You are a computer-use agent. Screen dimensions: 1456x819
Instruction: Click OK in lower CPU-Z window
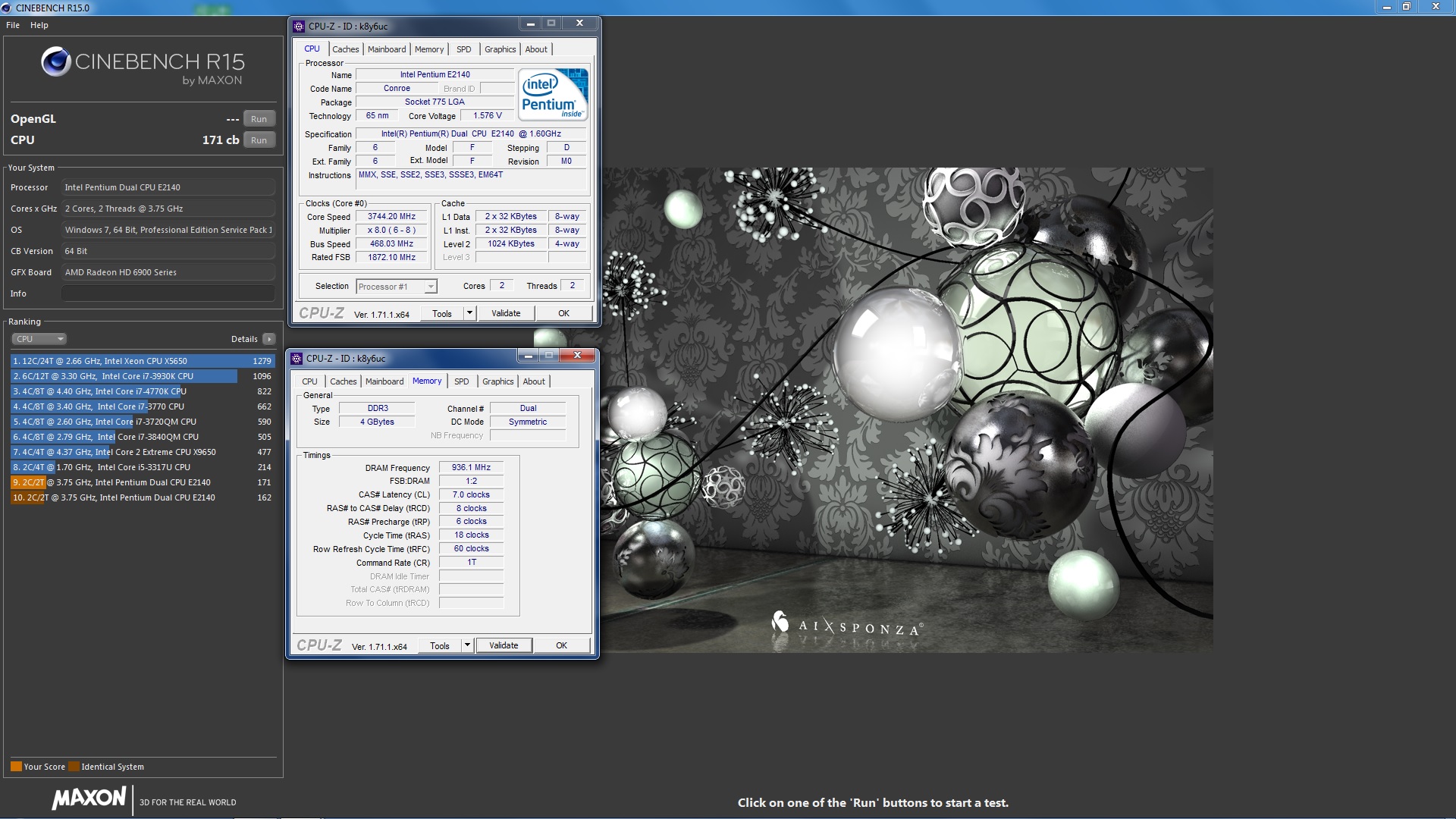tap(561, 645)
